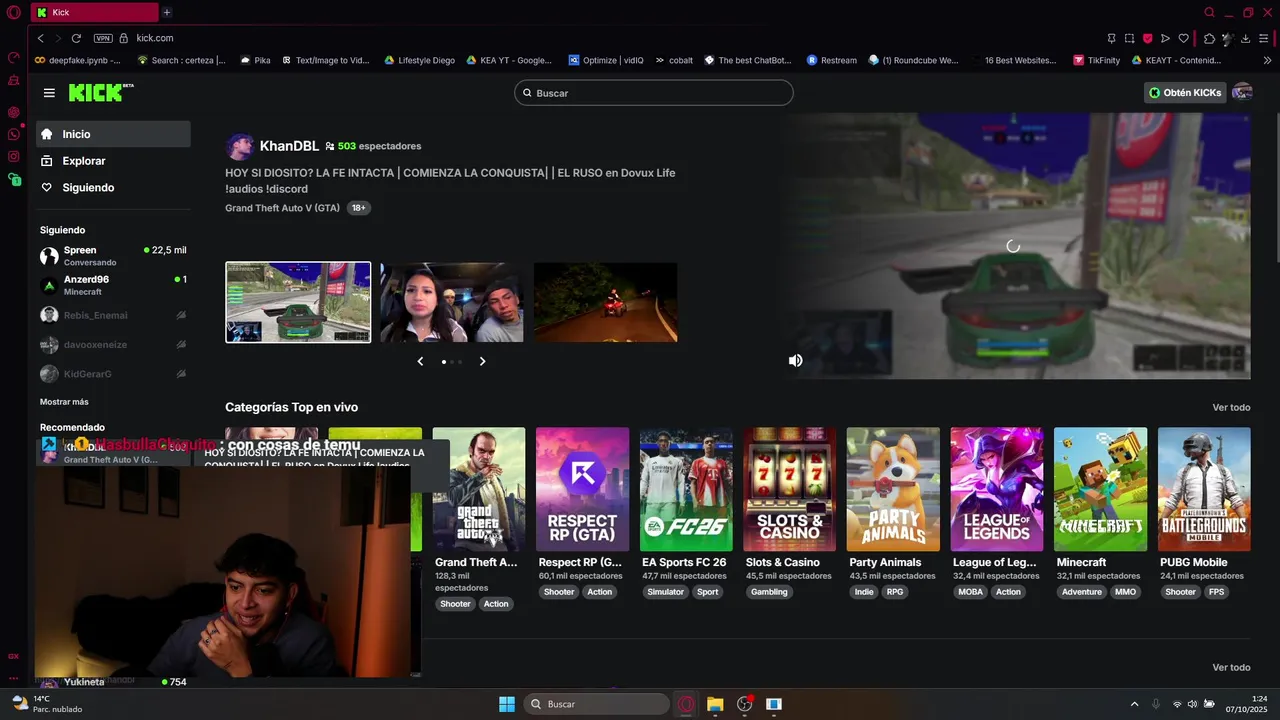Open Instagram in the Opera sidebar
The height and width of the screenshot is (720, 1280).
pos(14,157)
